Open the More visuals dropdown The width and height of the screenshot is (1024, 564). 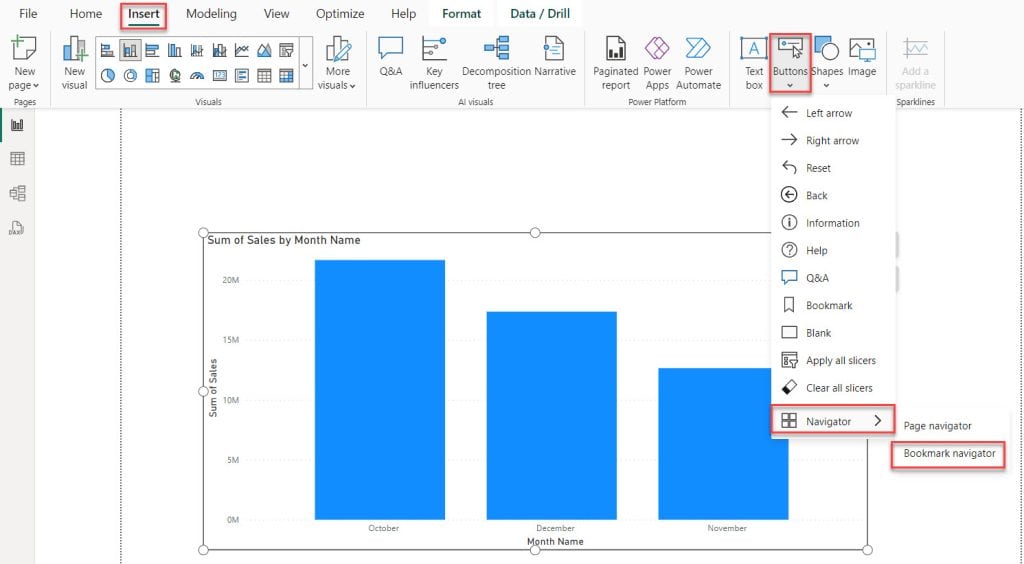(338, 63)
